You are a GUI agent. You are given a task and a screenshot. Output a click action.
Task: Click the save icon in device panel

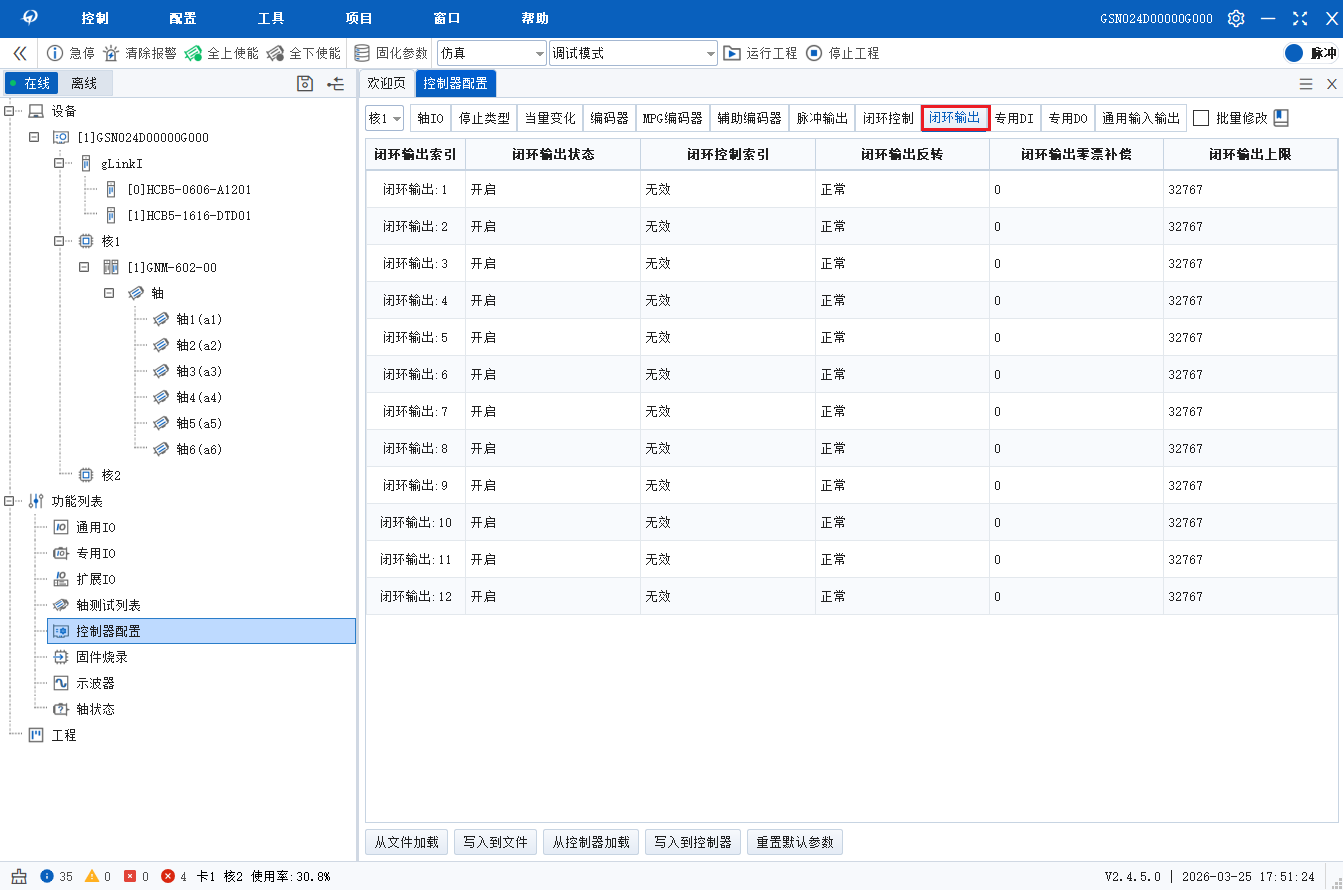[x=305, y=83]
